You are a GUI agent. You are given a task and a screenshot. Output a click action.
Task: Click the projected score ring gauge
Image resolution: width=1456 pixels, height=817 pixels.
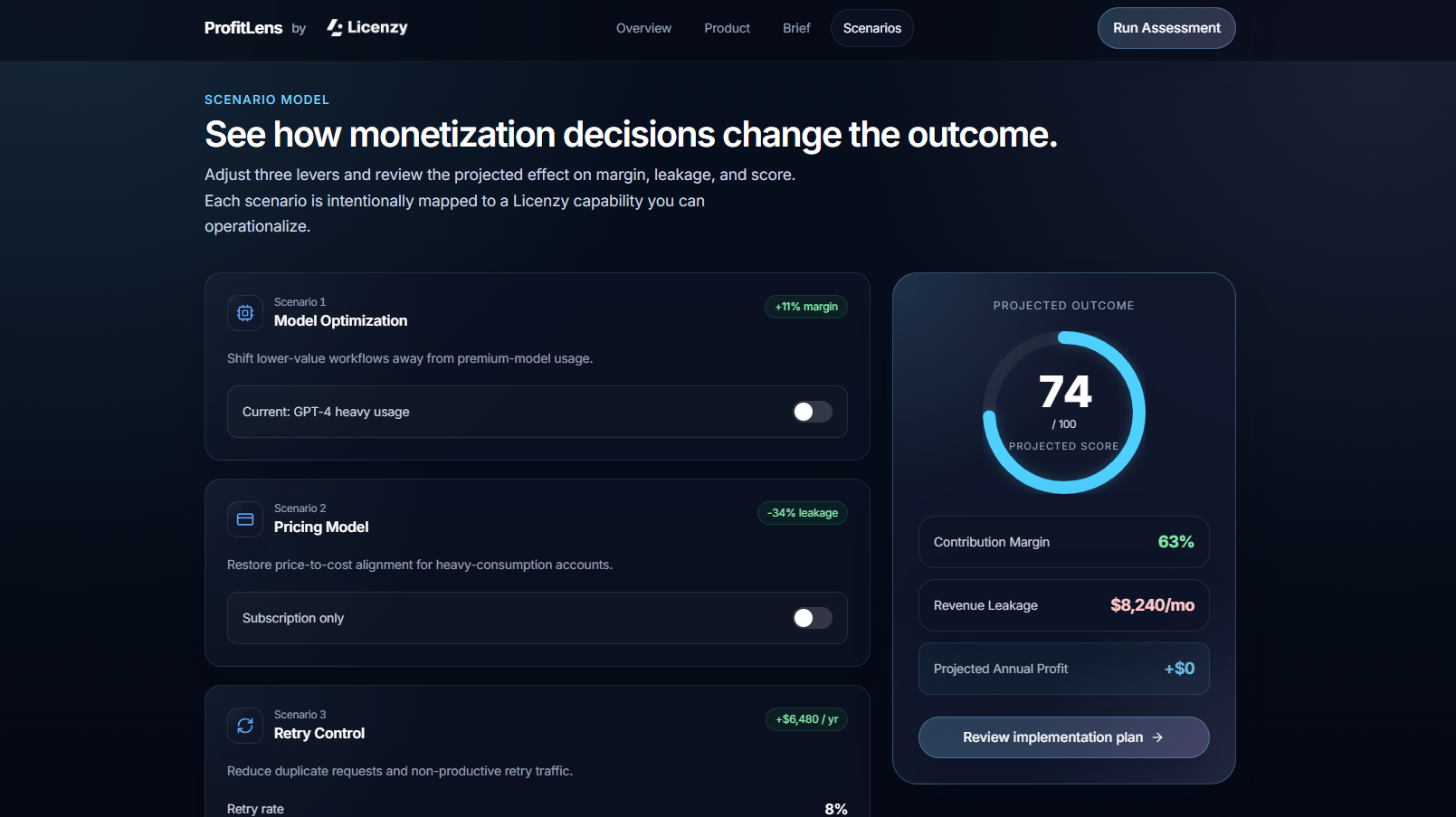(x=1064, y=413)
